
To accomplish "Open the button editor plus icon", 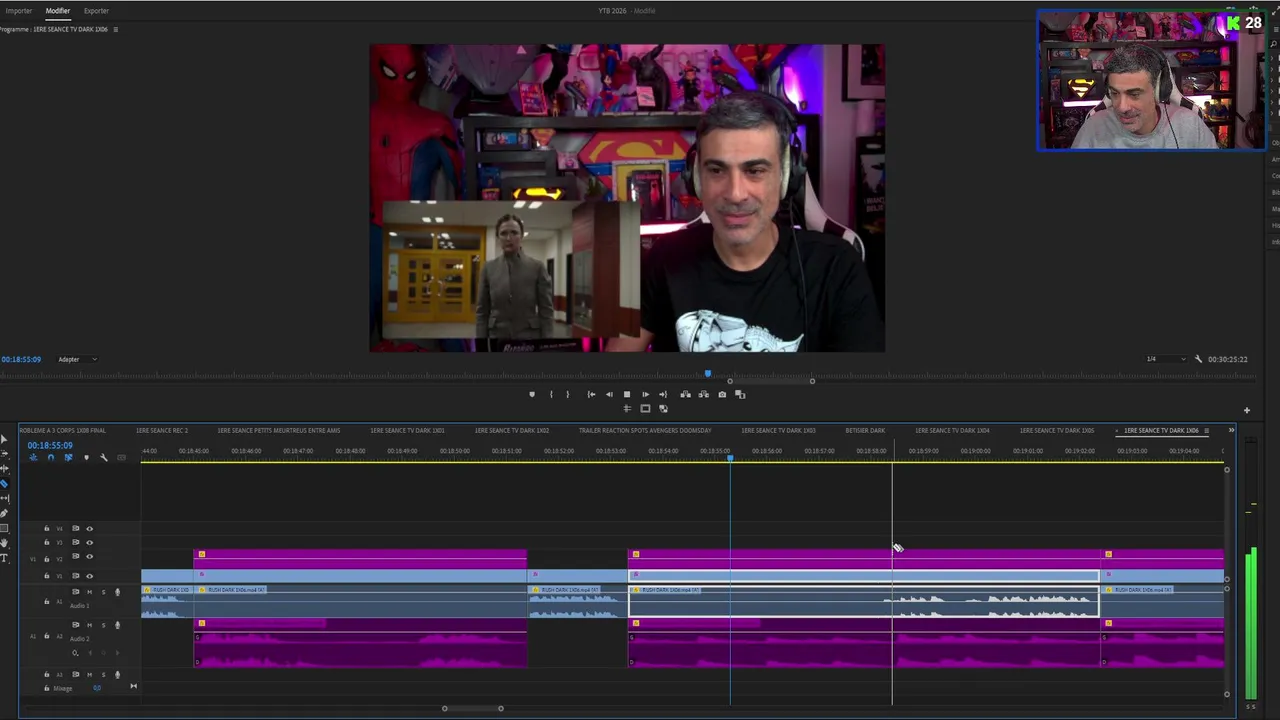I will pyautogui.click(x=1246, y=410).
